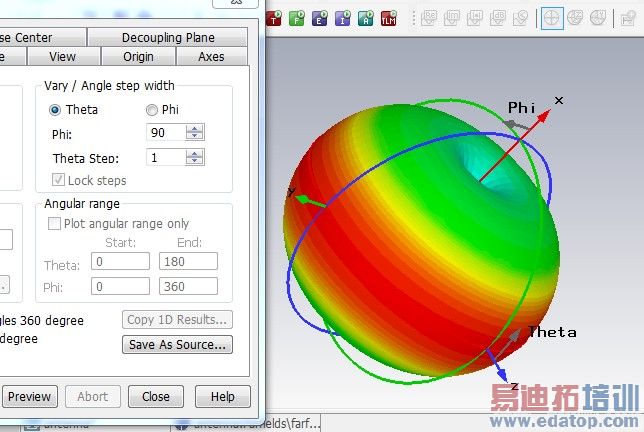Click the Theta Step field showing 1
This screenshot has height=432, width=644.
pos(166,158)
